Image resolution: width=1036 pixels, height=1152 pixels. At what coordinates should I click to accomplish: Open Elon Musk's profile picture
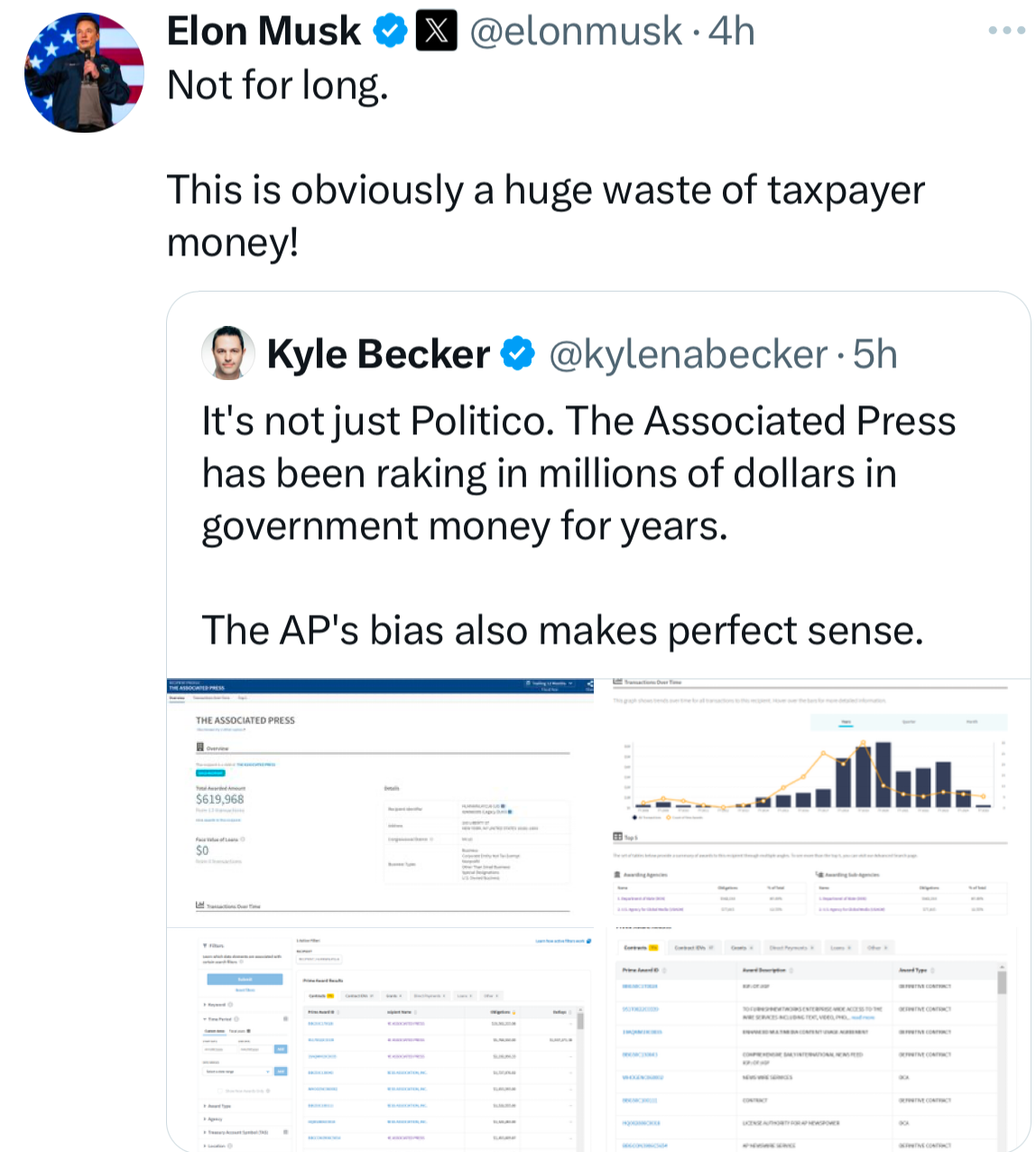tap(84, 72)
